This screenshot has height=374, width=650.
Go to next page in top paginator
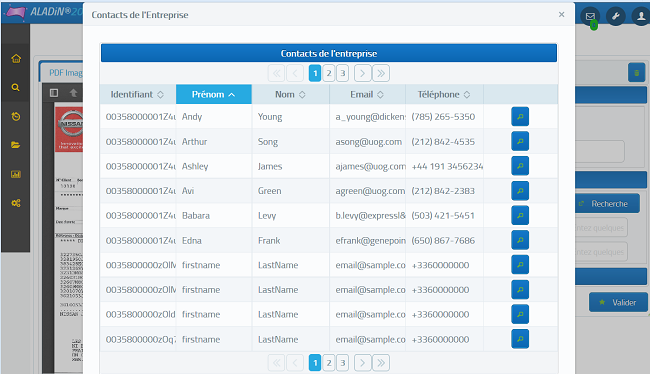[362, 73]
